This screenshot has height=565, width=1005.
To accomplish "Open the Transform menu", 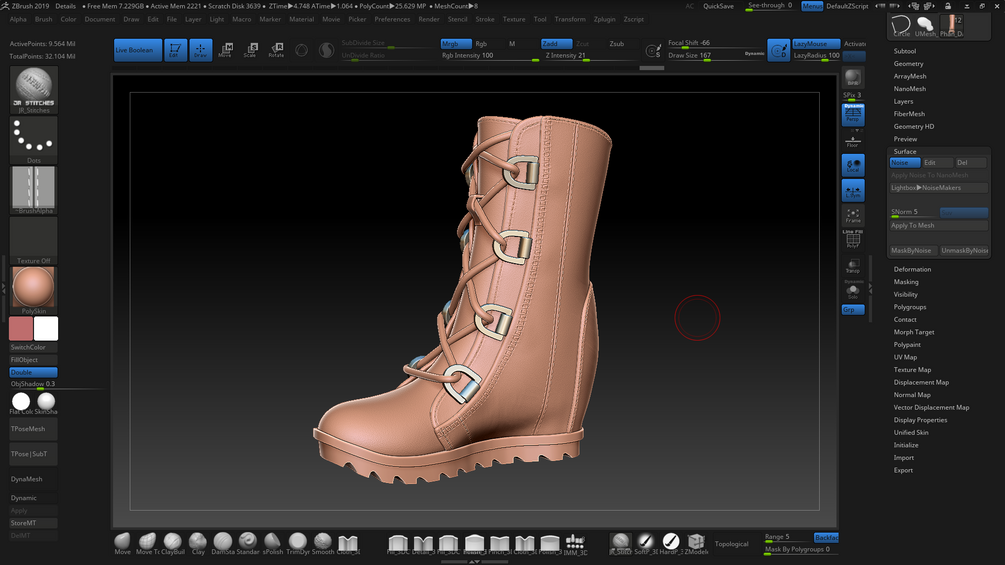I will tap(570, 19).
